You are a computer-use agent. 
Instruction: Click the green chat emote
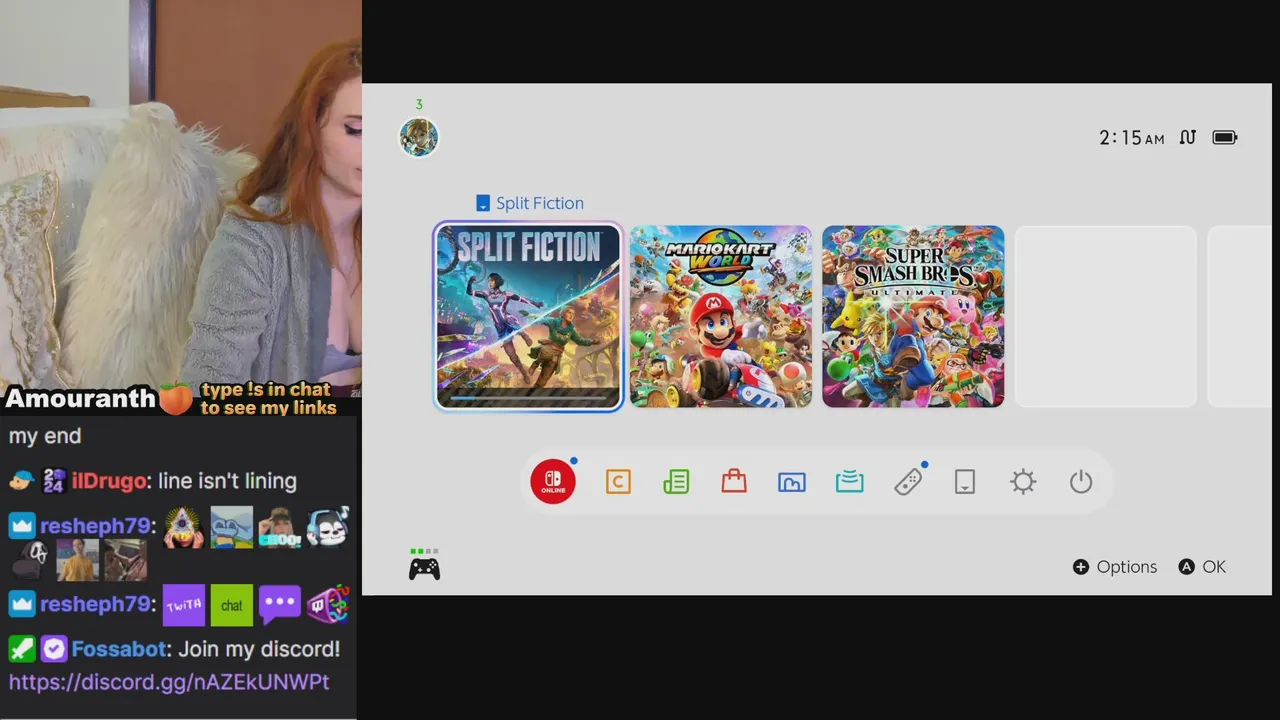click(x=232, y=605)
